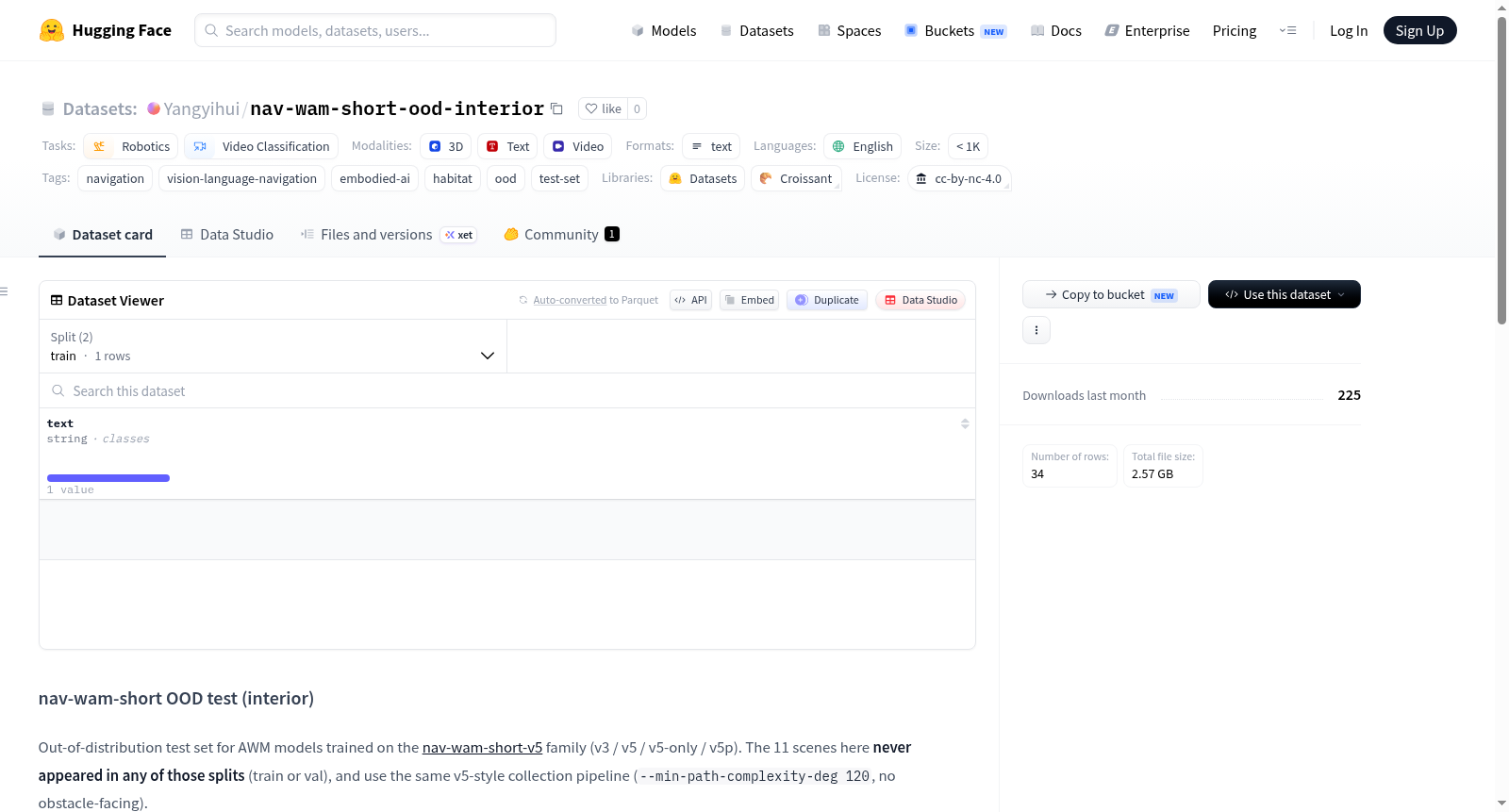This screenshot has width=1509, height=812.
Task: Open the three-dot more options button
Action: point(1036,330)
